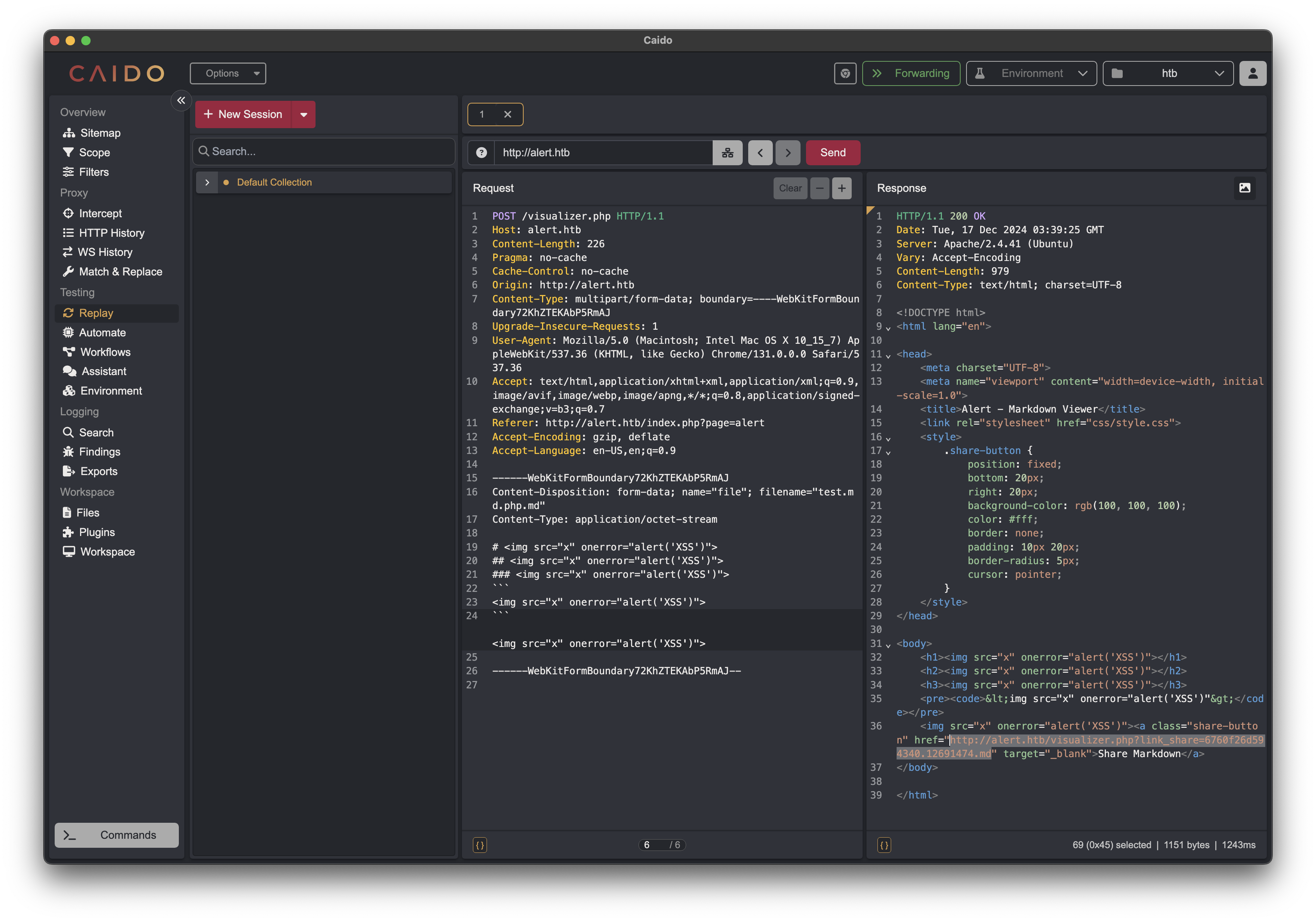Open HTTP History in sidebar

111,233
